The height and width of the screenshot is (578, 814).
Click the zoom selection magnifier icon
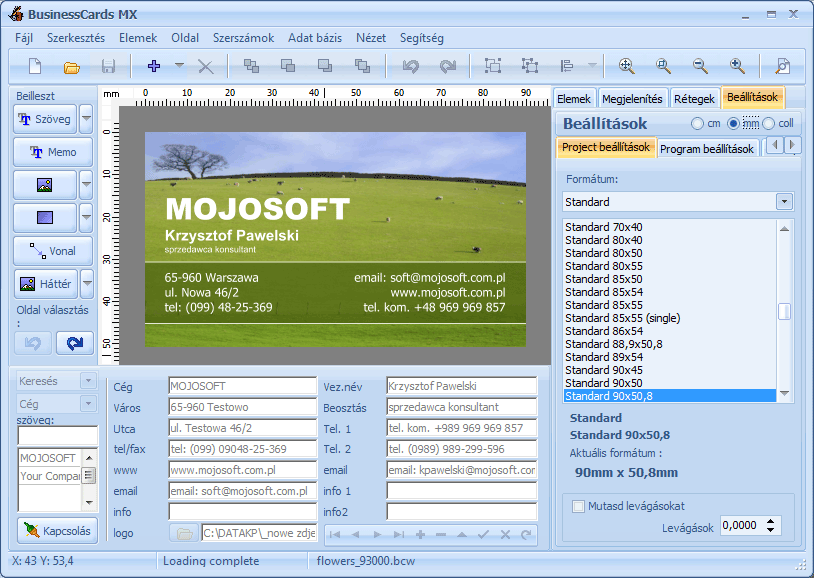663,66
